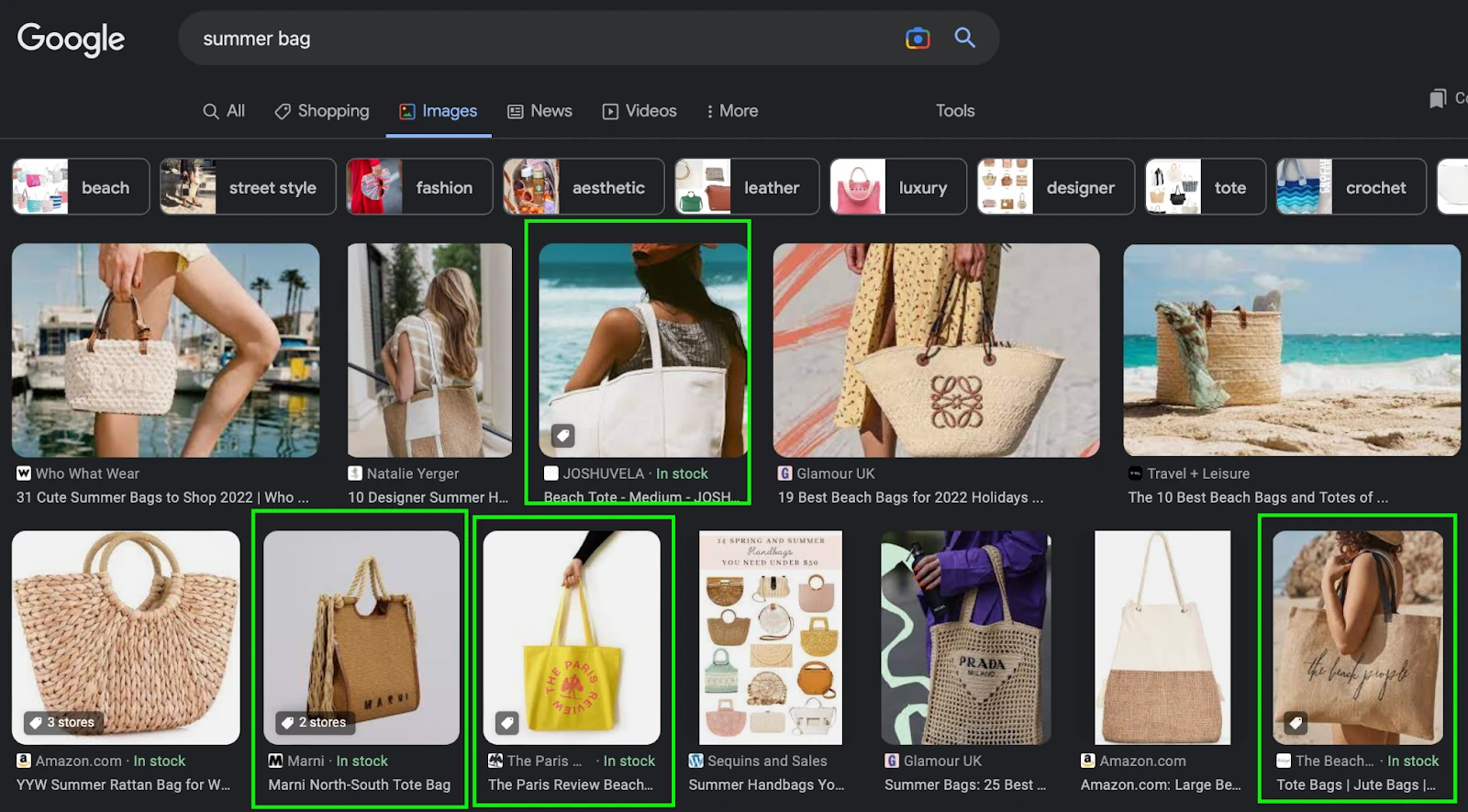Select the 'luxury' suggestion chip
The height and width of the screenshot is (812, 1468).
coord(897,187)
